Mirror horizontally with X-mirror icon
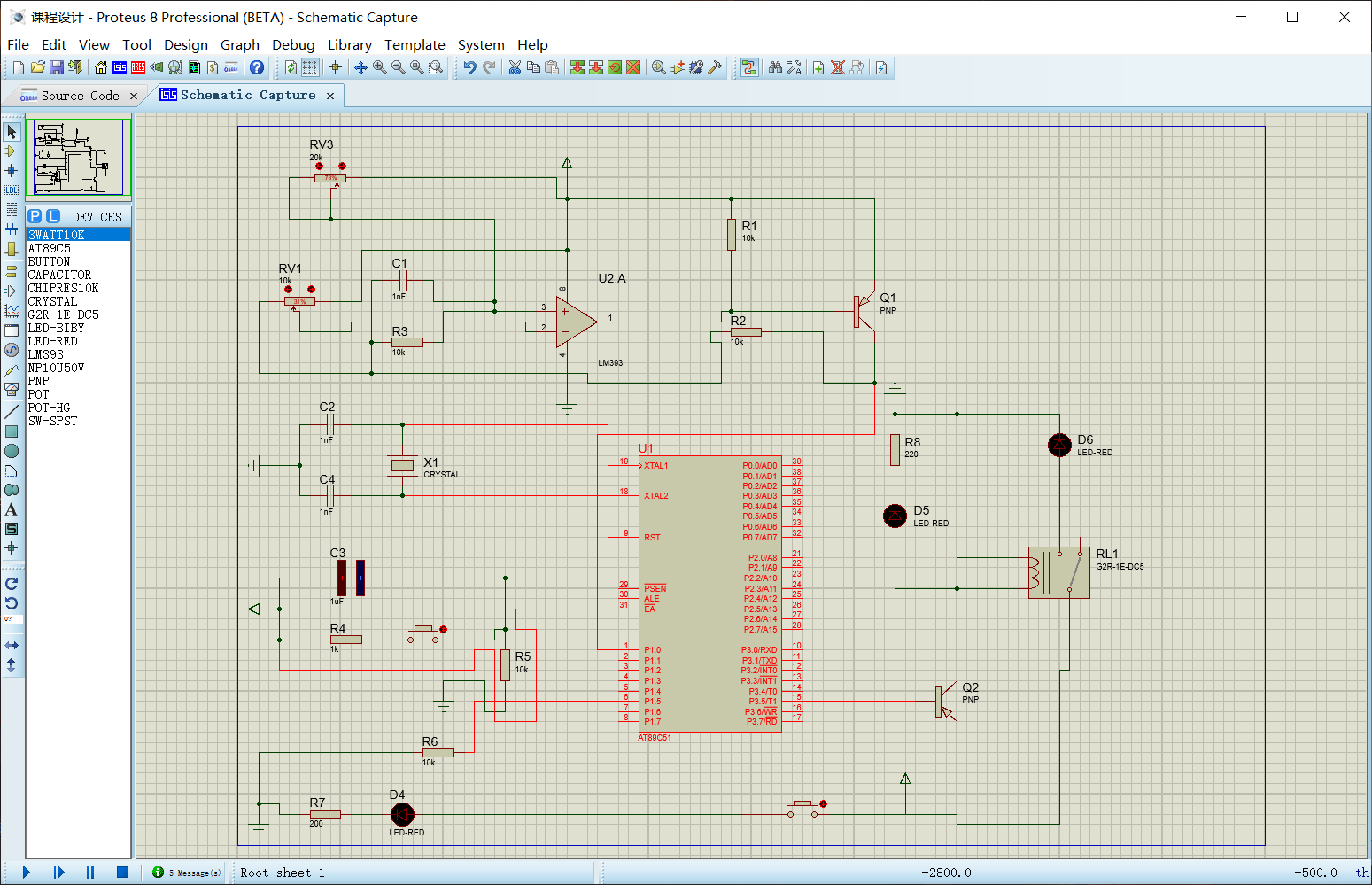This screenshot has width=1372, height=885. pos(12,645)
